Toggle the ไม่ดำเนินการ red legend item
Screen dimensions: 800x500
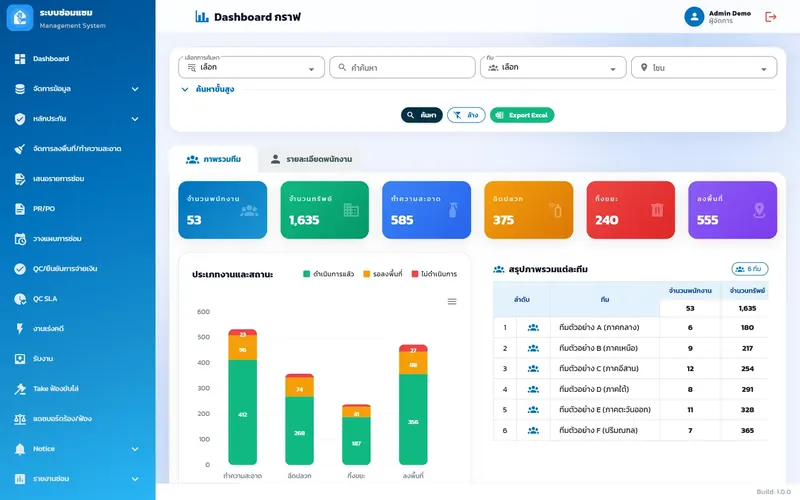434,274
